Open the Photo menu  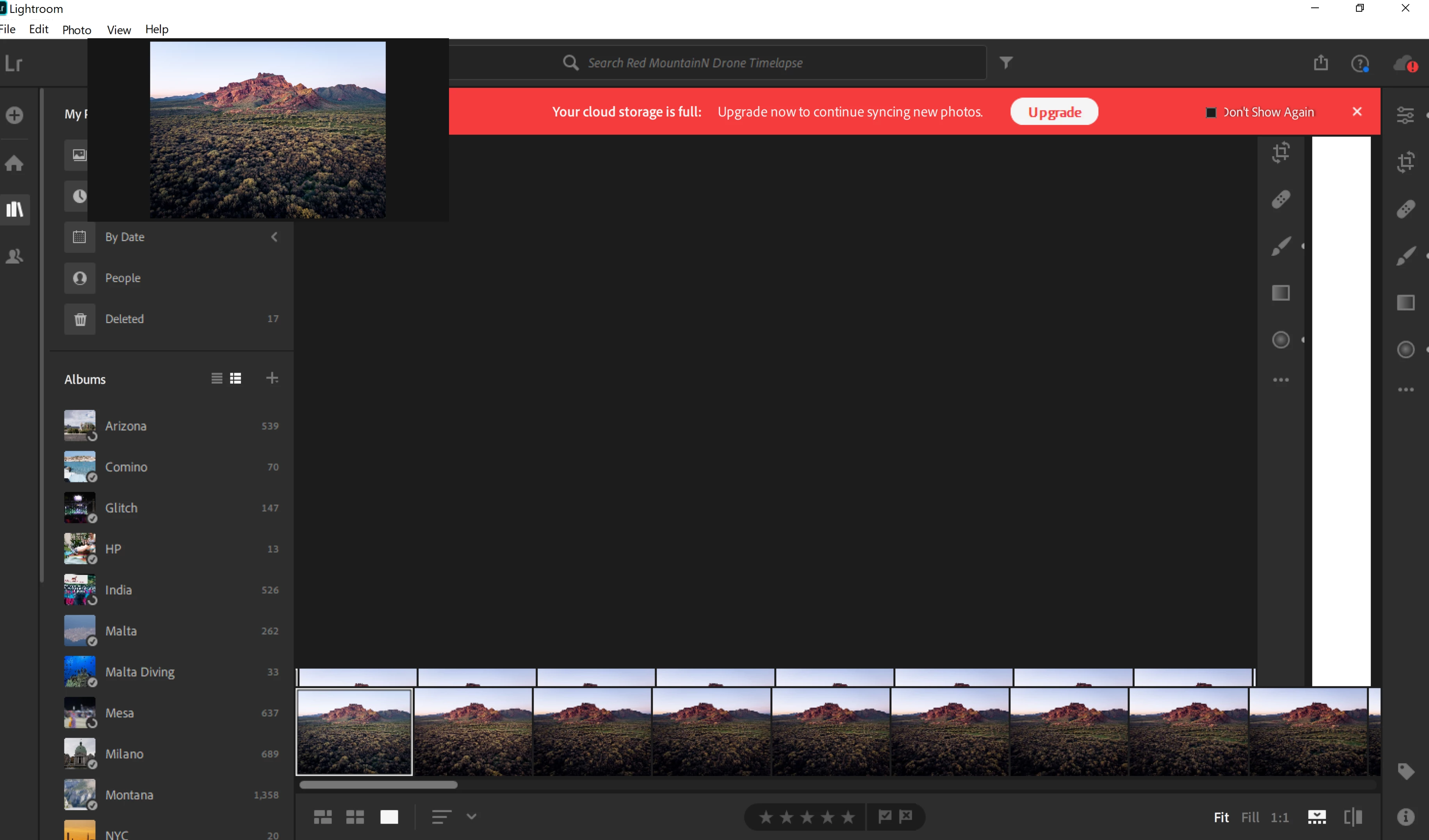point(77,30)
